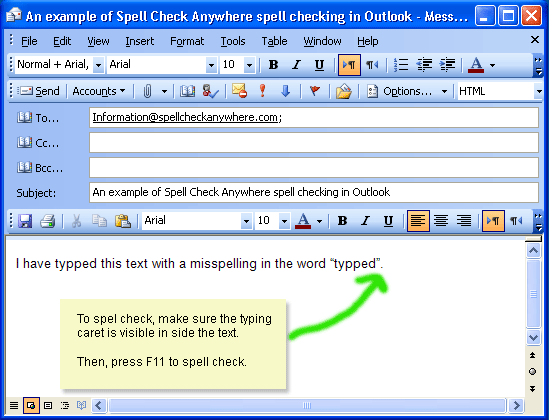Viewport: 549px width, 420px height.
Task: Switch to Outline view button
Action: pos(65,406)
